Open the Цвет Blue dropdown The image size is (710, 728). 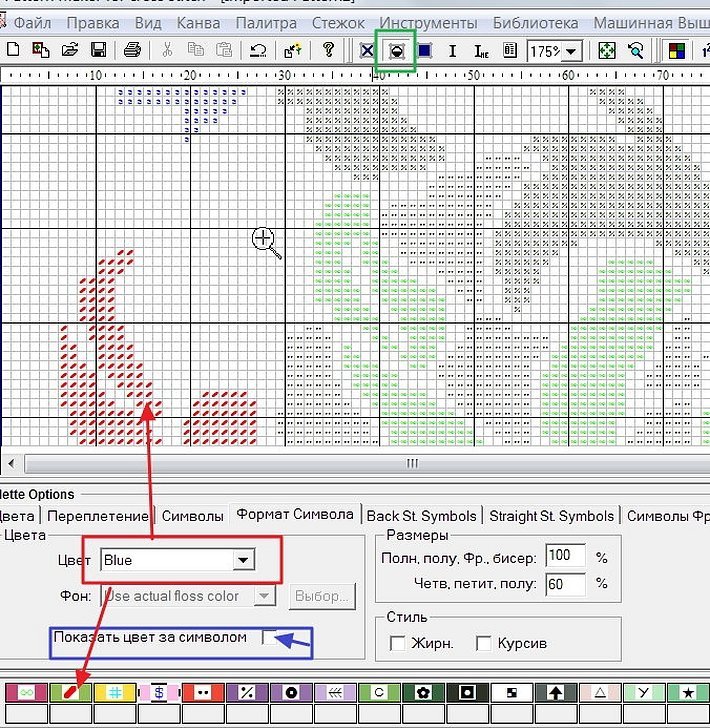tap(243, 560)
